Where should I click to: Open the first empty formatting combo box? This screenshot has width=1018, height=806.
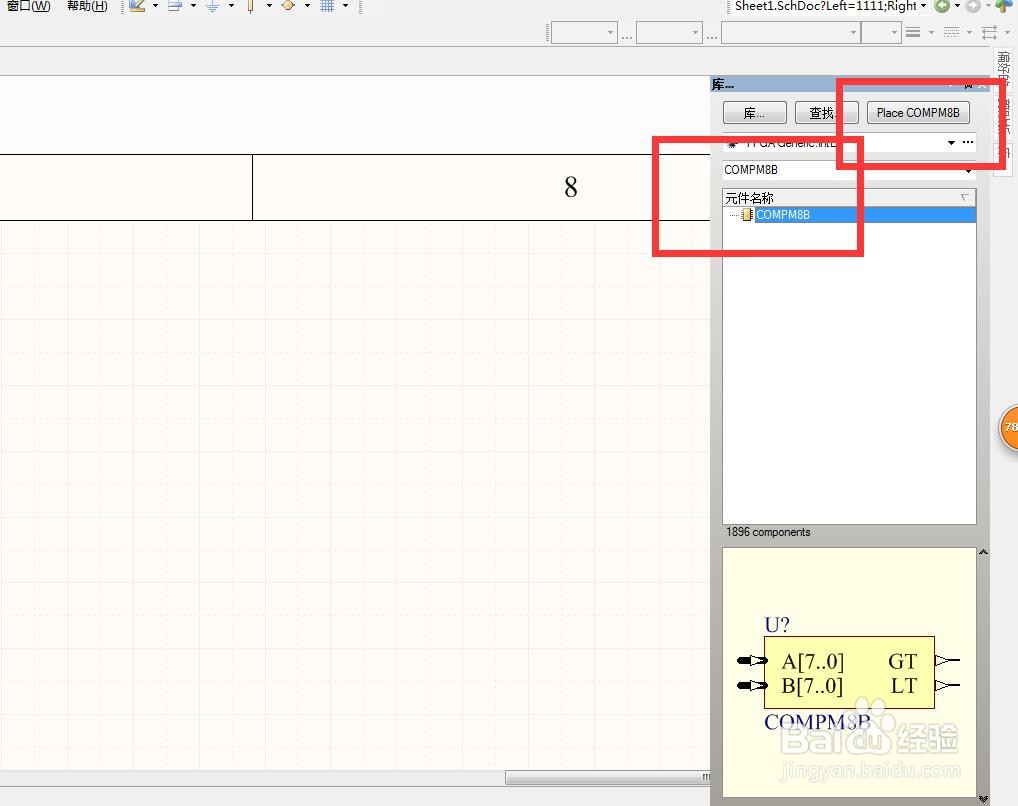pos(584,32)
